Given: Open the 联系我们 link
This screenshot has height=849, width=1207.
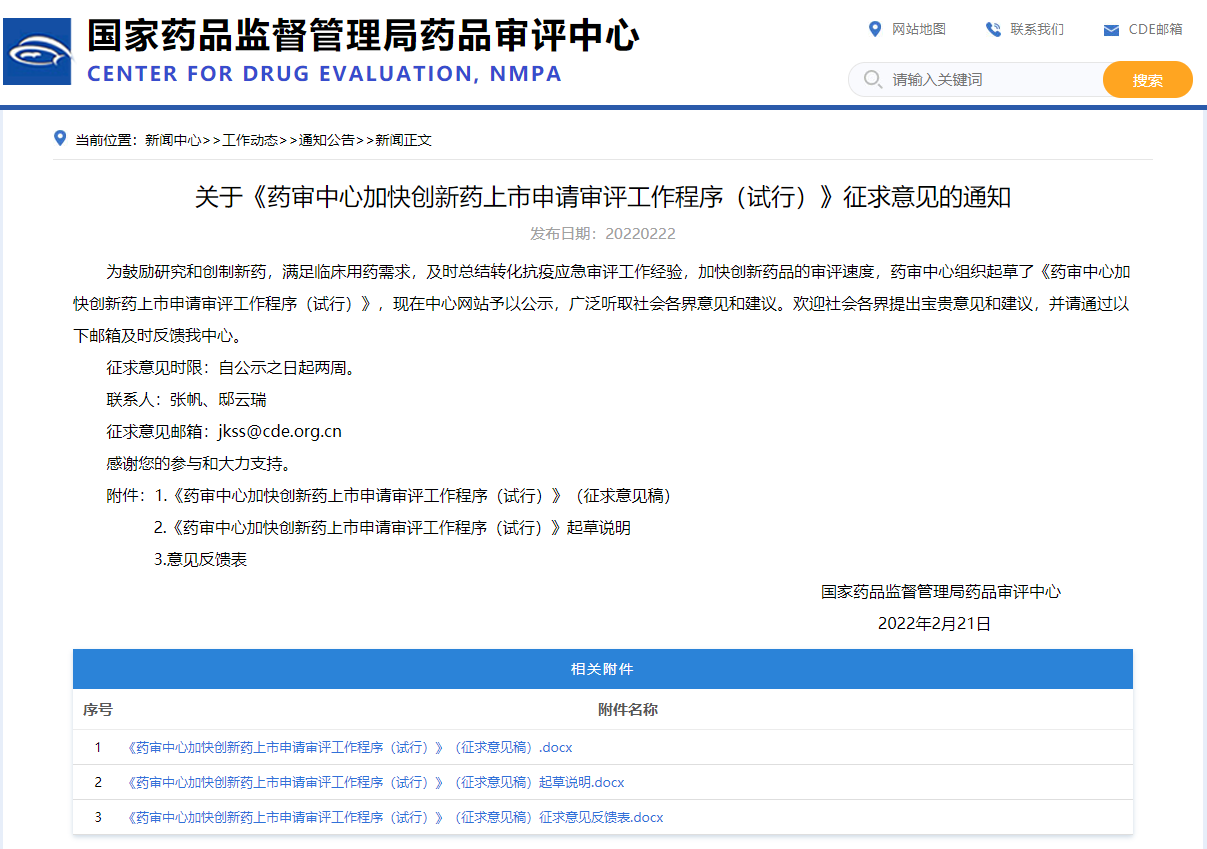Looking at the screenshot, I should coord(1037,29).
